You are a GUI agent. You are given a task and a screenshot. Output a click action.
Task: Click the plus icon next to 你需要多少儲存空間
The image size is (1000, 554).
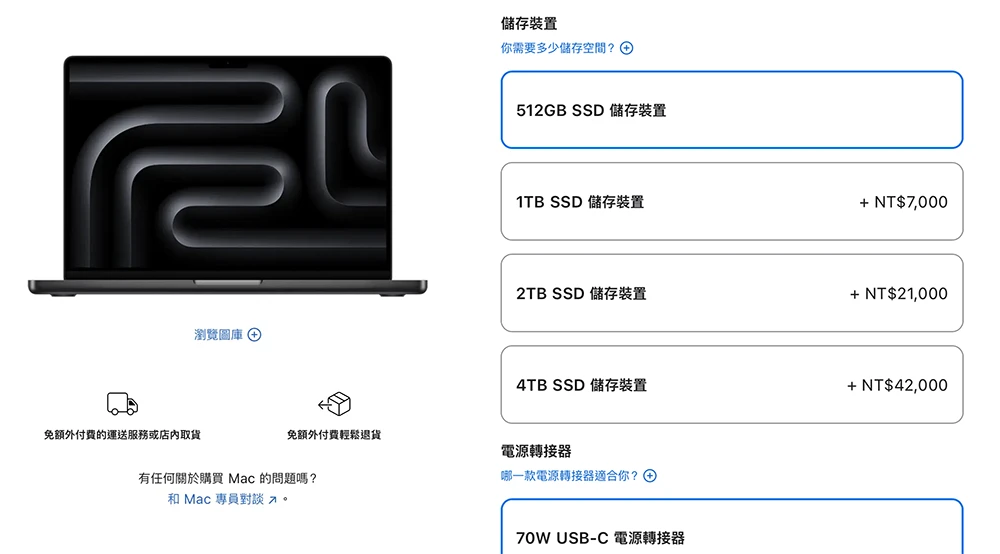(x=627, y=48)
